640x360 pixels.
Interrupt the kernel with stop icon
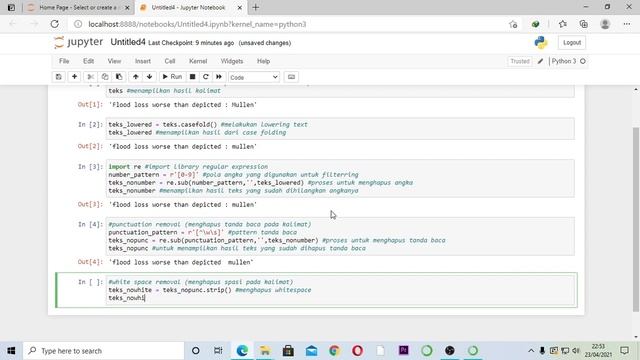[193, 77]
